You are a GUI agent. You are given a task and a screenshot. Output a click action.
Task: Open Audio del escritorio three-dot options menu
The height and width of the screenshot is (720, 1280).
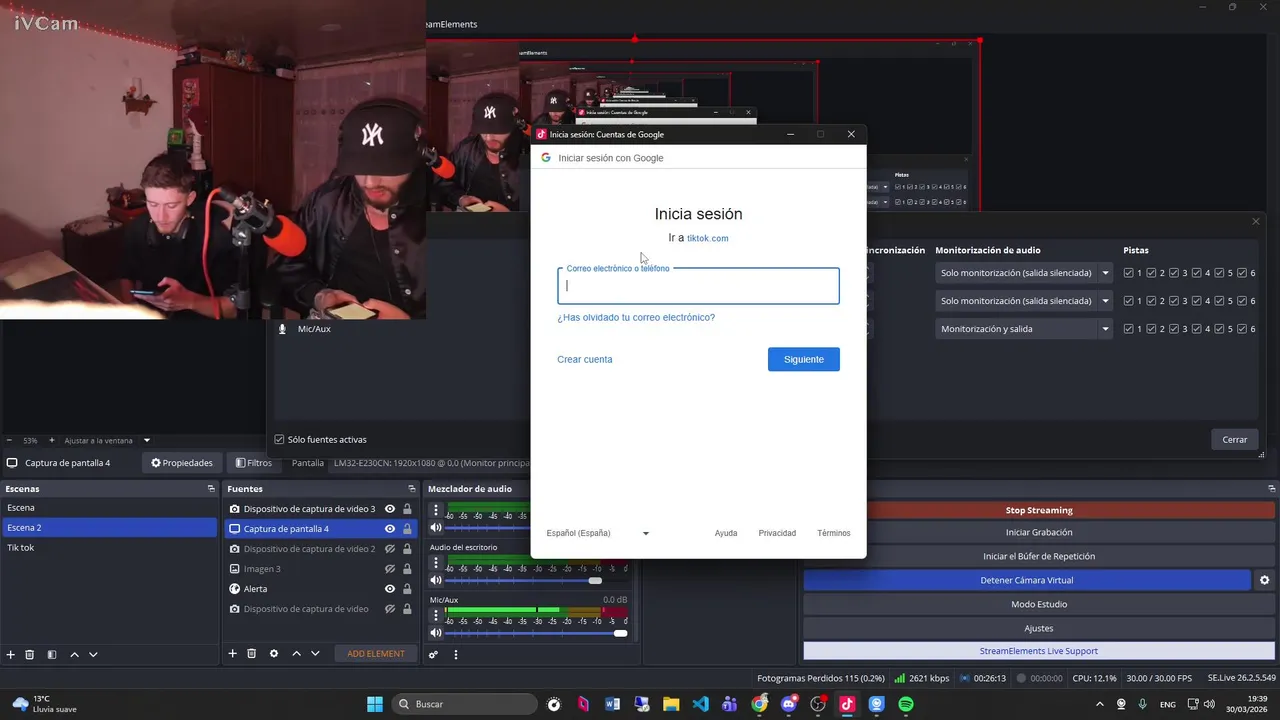tap(436, 564)
